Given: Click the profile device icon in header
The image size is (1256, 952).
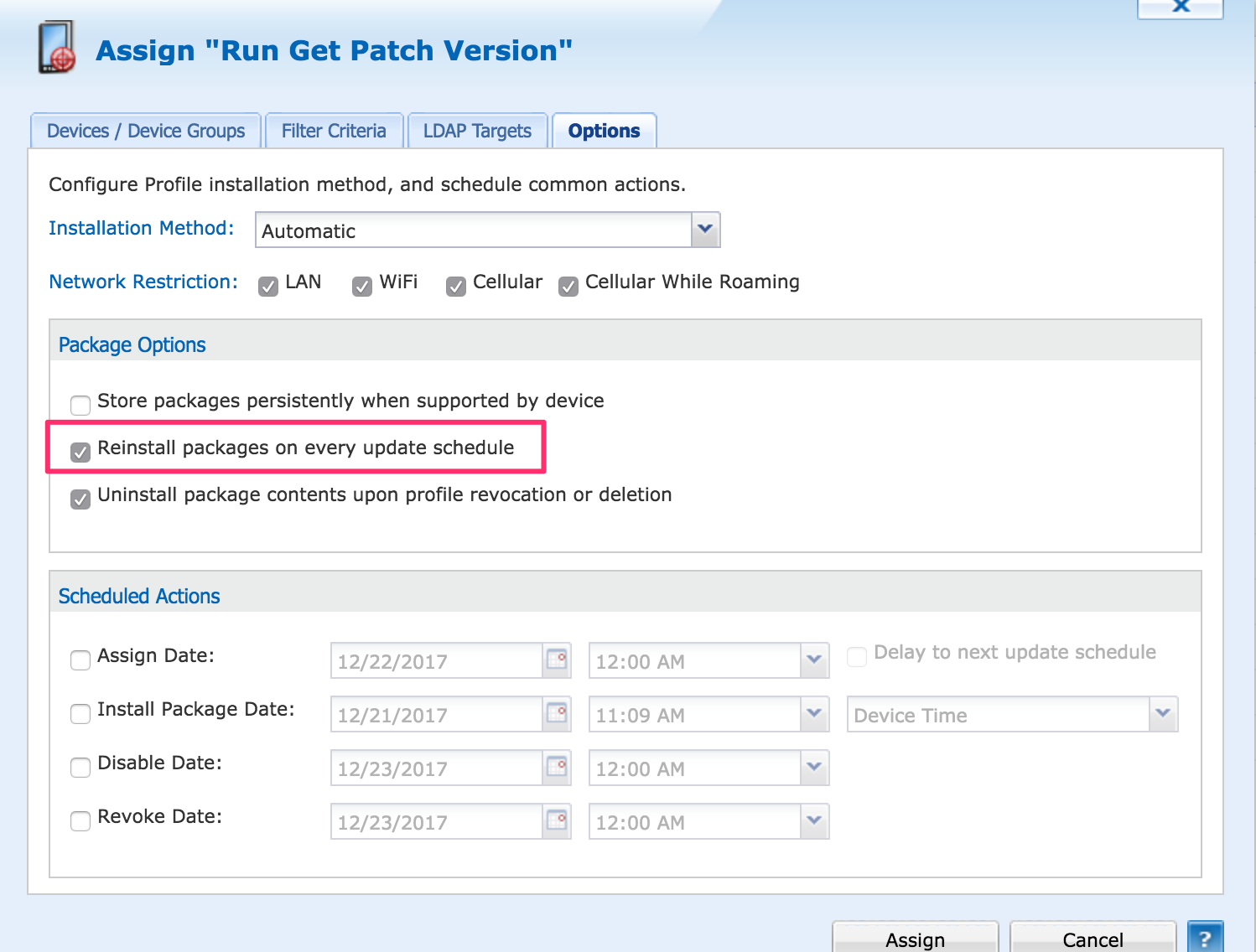Looking at the screenshot, I should 57,49.
